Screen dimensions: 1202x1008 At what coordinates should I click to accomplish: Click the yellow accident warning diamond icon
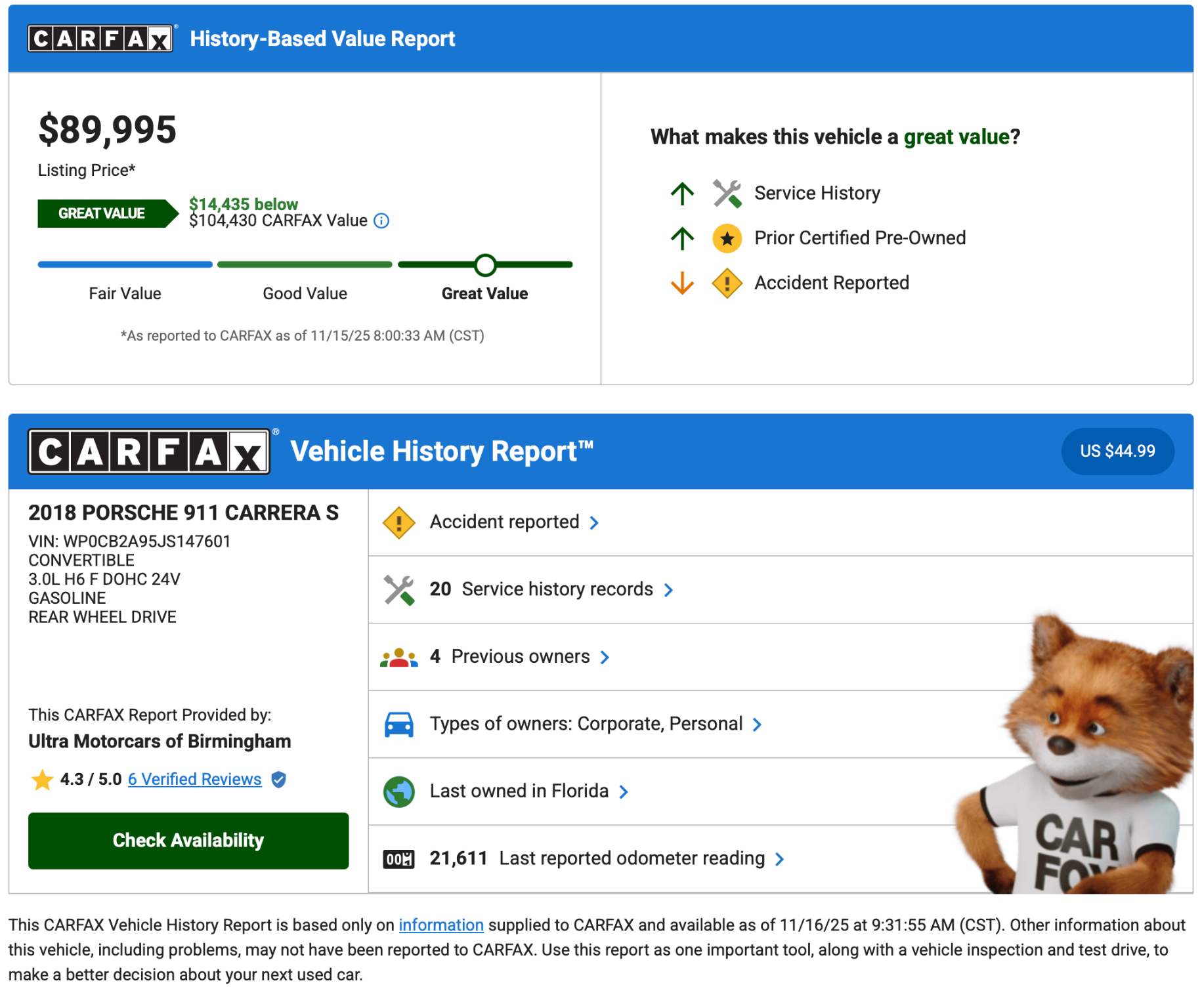[398, 523]
